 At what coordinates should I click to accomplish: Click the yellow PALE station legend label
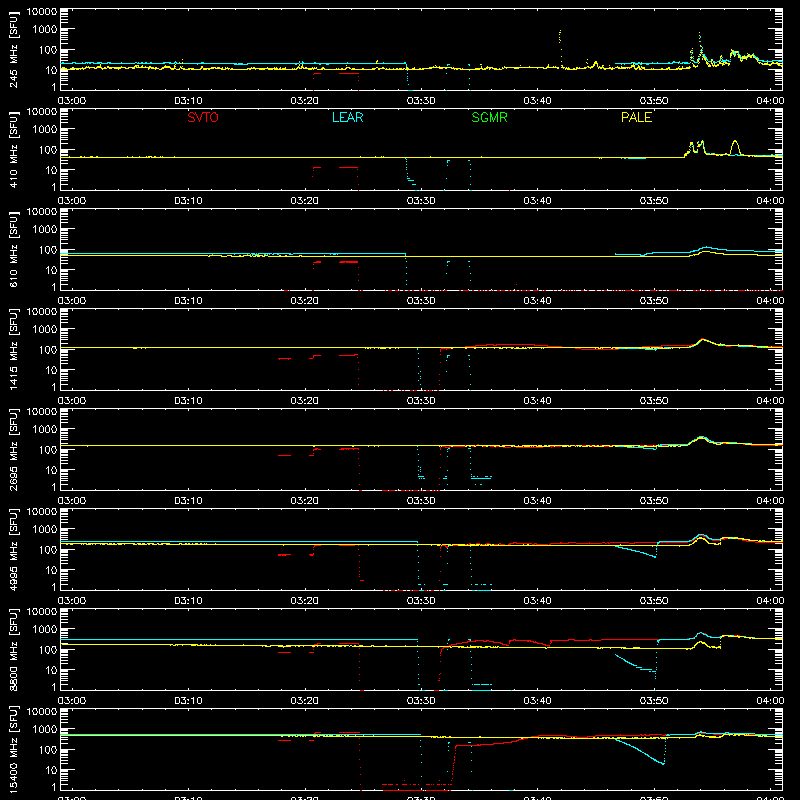pyautogui.click(x=636, y=117)
